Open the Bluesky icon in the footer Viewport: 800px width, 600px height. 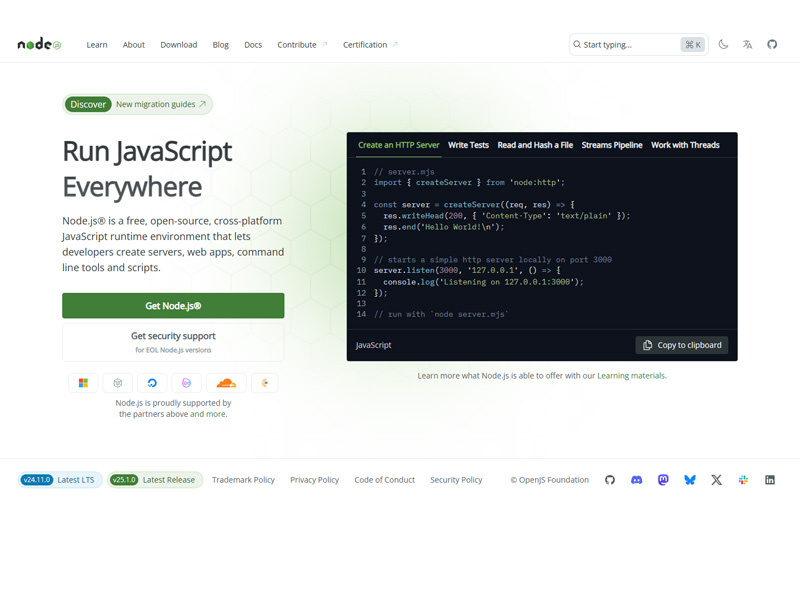pos(690,480)
